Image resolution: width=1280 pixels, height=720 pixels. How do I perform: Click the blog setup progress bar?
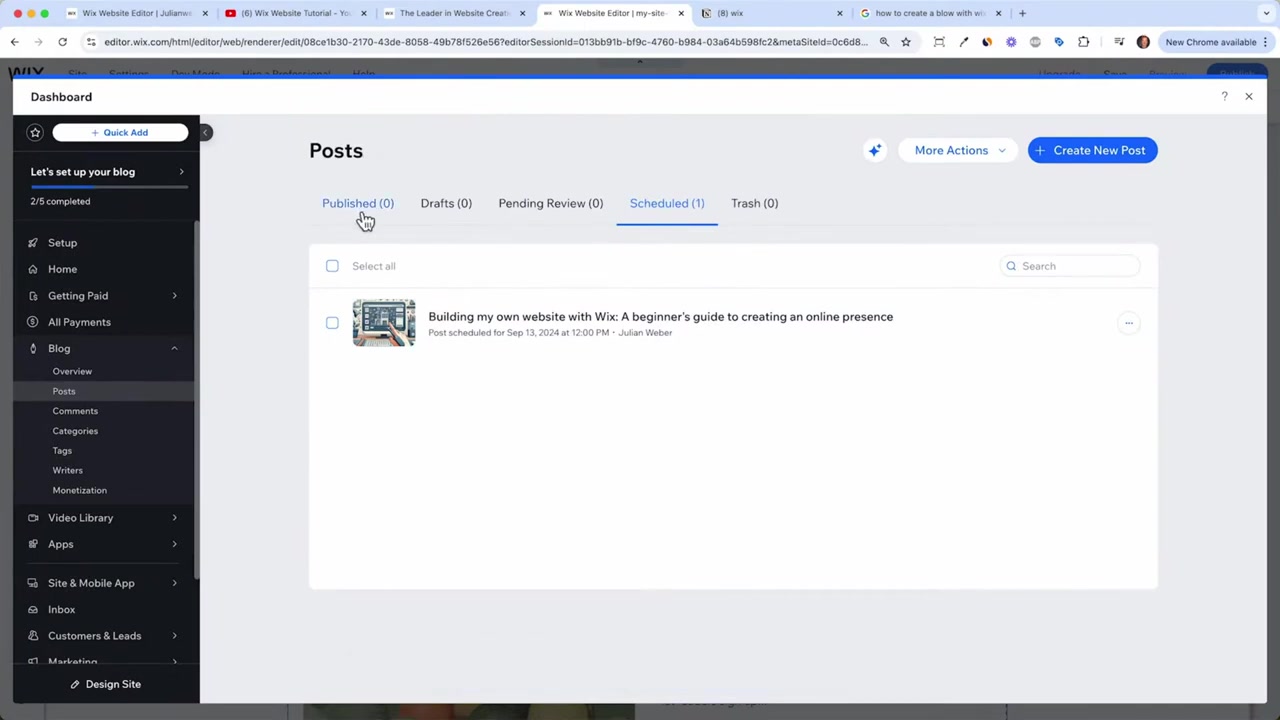107,187
